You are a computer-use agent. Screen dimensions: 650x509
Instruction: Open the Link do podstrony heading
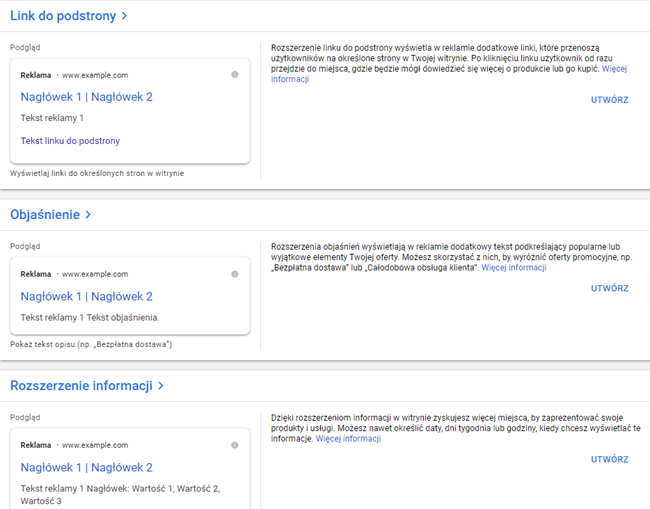62,16
